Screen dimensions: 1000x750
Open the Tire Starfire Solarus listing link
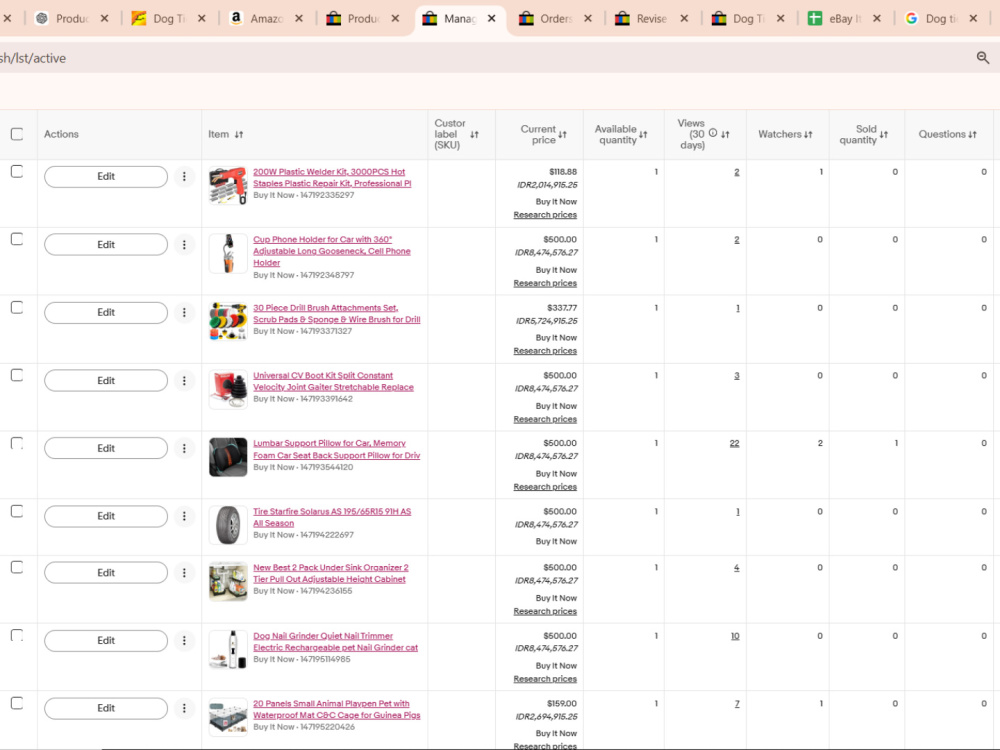tap(332, 517)
